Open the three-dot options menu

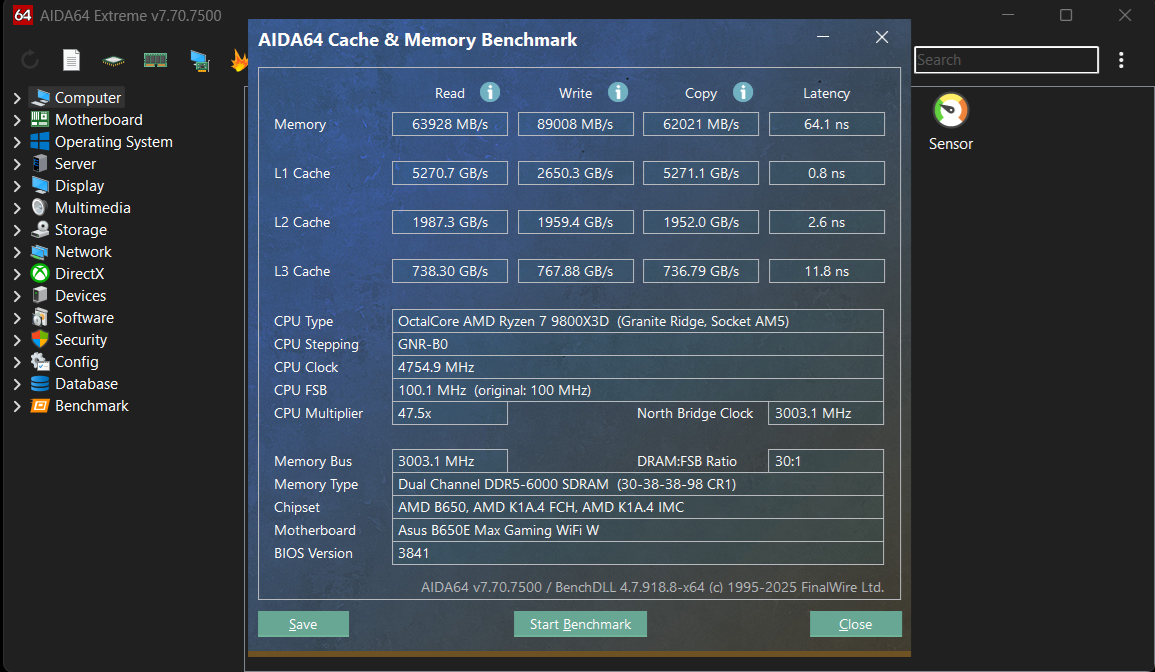pyautogui.click(x=1120, y=60)
